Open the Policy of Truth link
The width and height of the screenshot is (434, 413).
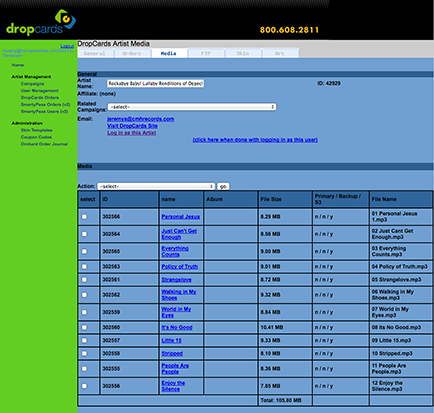click(180, 267)
